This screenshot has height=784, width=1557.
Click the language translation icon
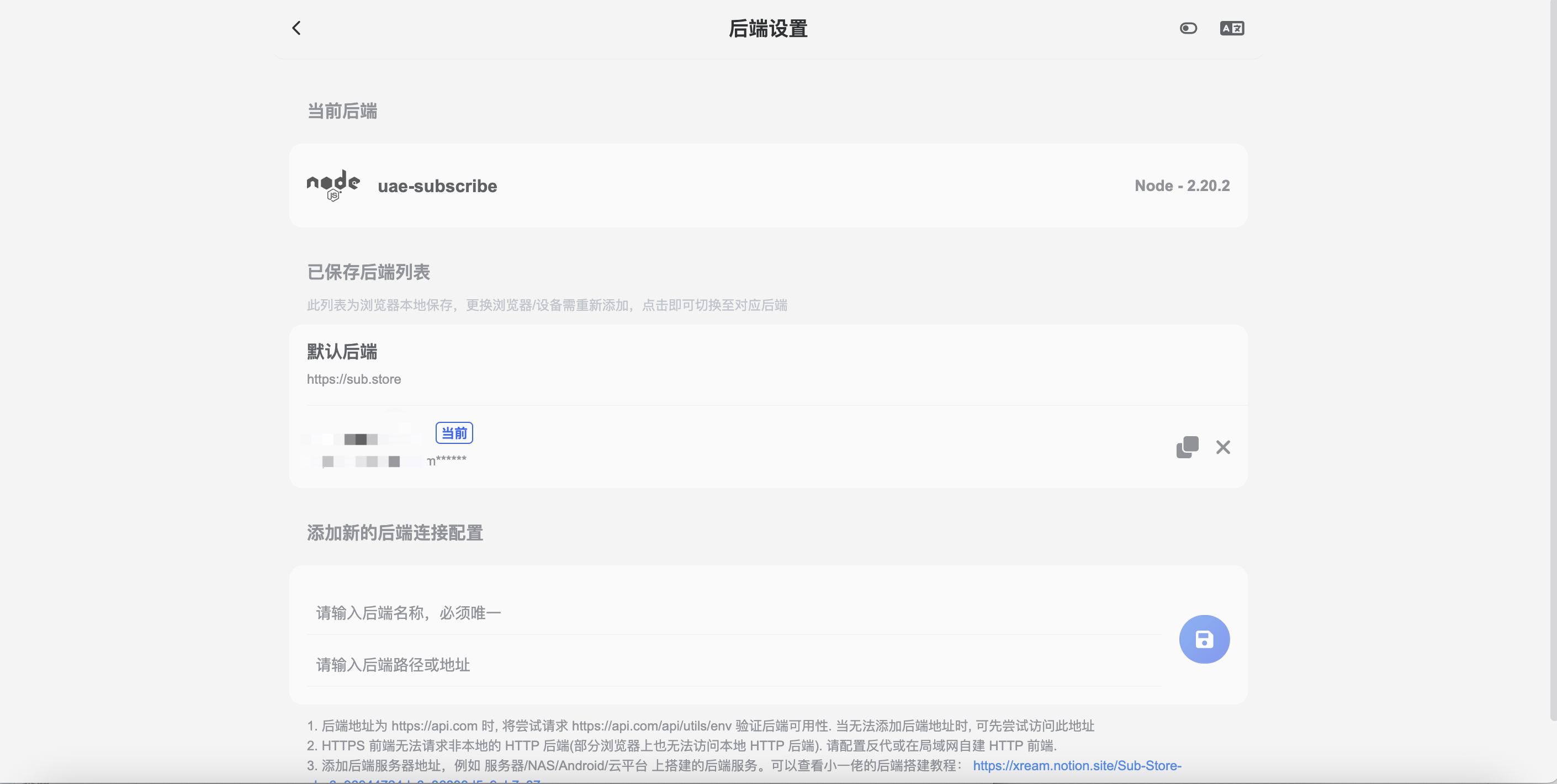[x=1231, y=28]
